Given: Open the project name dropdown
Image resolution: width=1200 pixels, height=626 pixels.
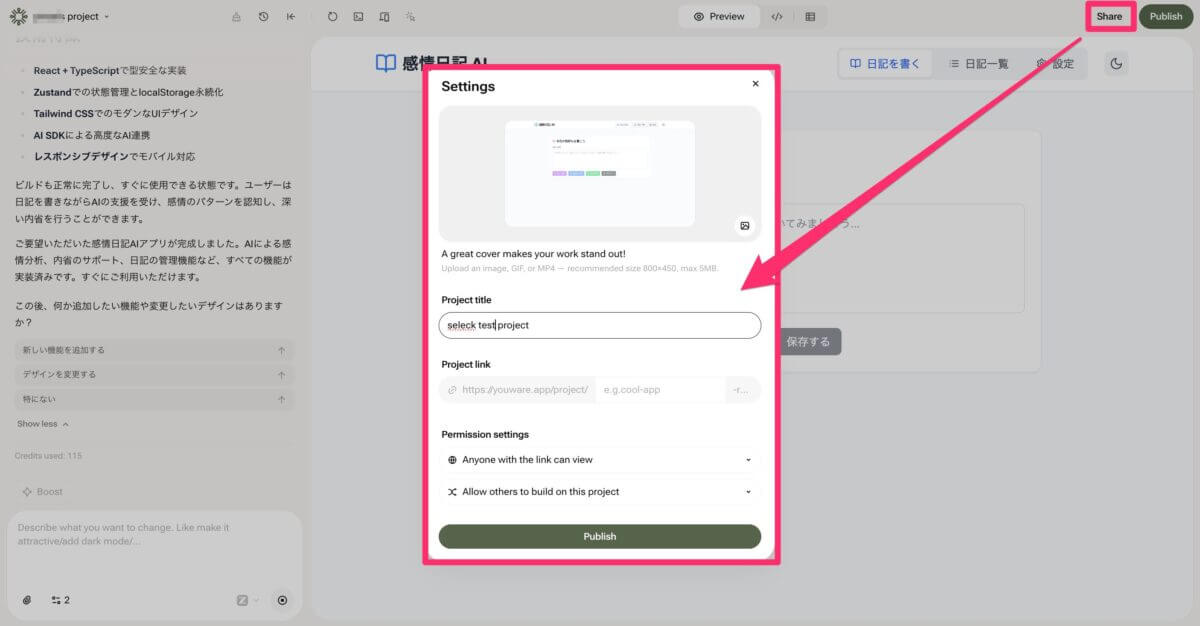Looking at the screenshot, I should pyautogui.click(x=72, y=17).
